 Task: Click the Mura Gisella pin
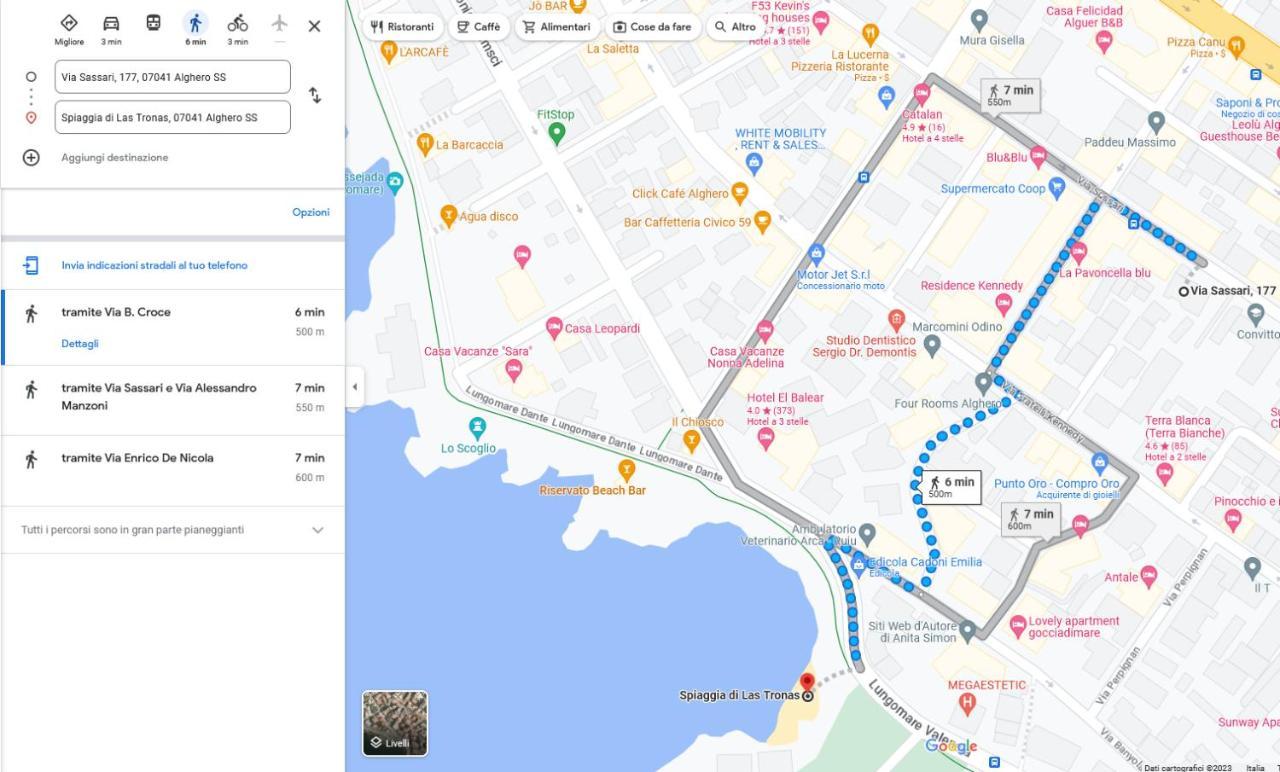pos(979,19)
